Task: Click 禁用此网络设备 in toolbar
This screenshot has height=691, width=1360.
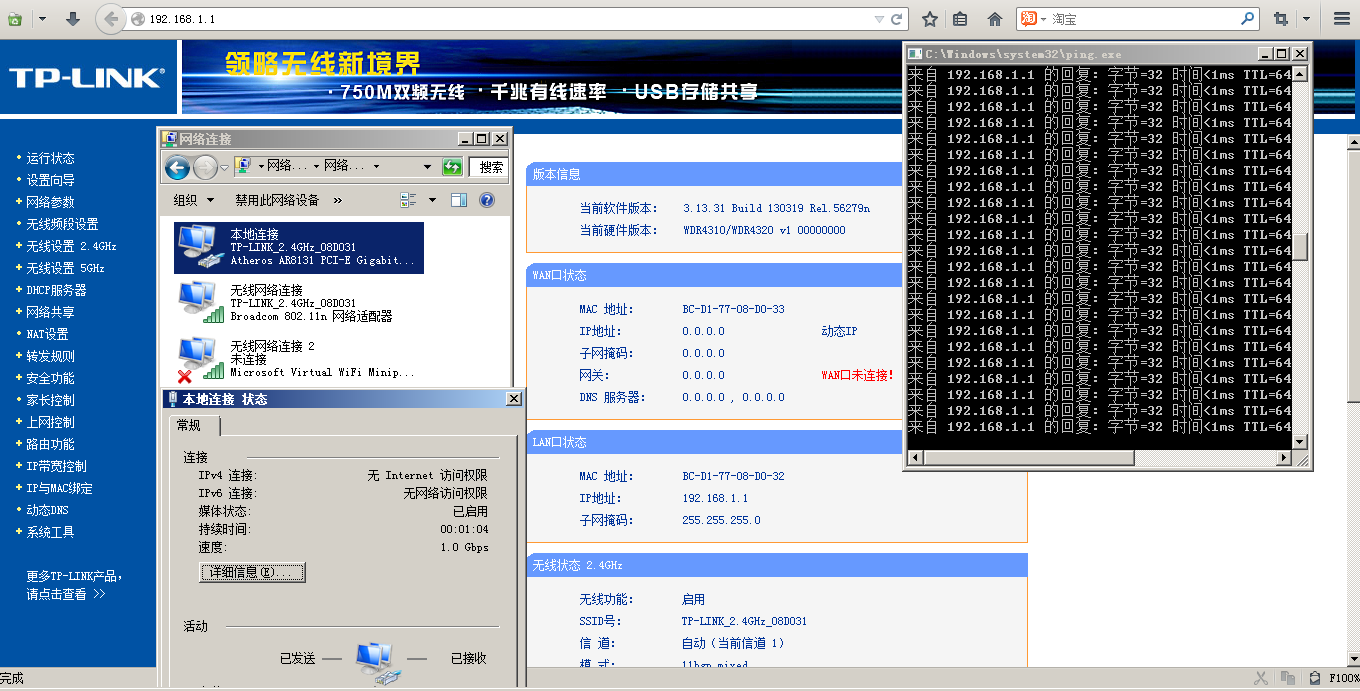Action: point(277,200)
